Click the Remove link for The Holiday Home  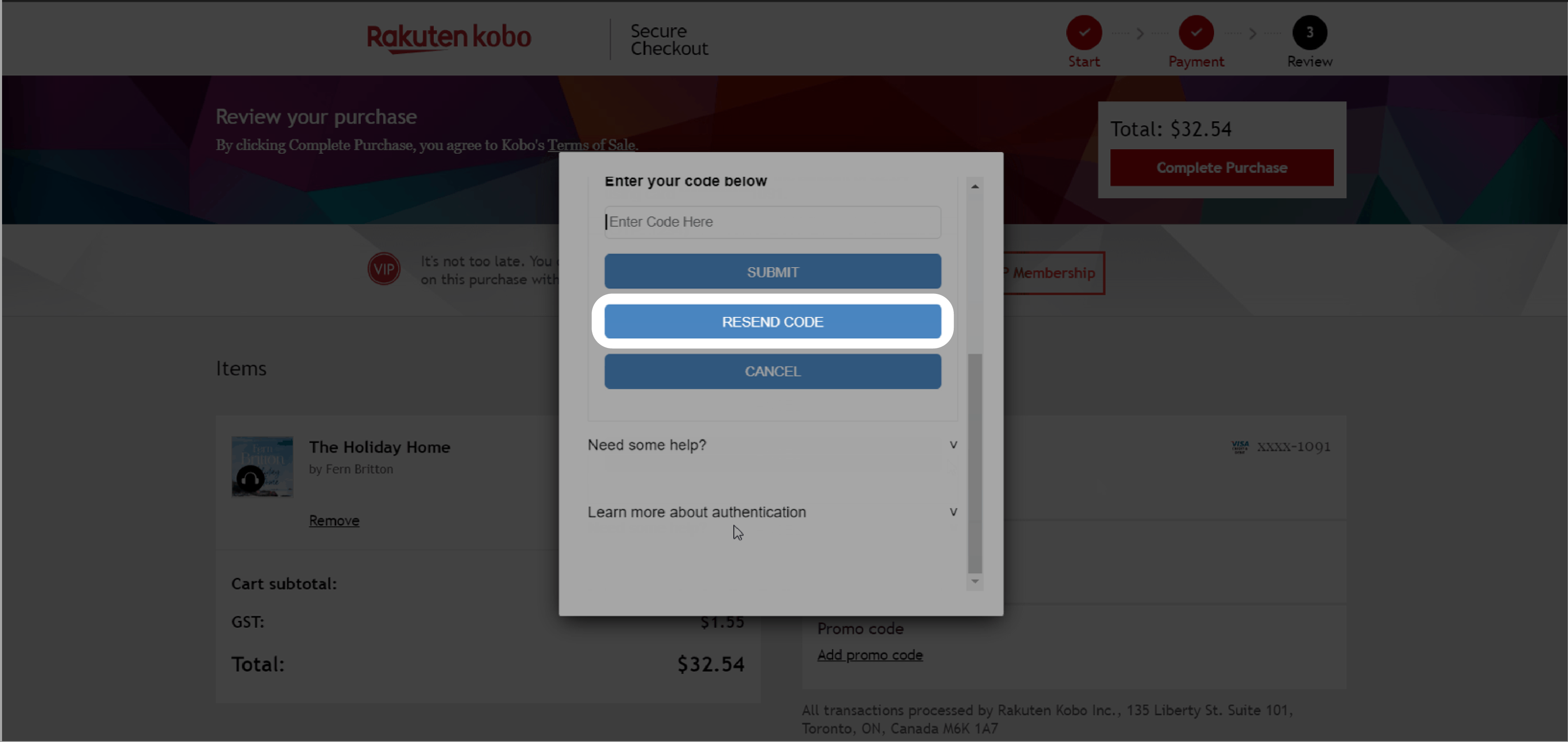coord(334,520)
